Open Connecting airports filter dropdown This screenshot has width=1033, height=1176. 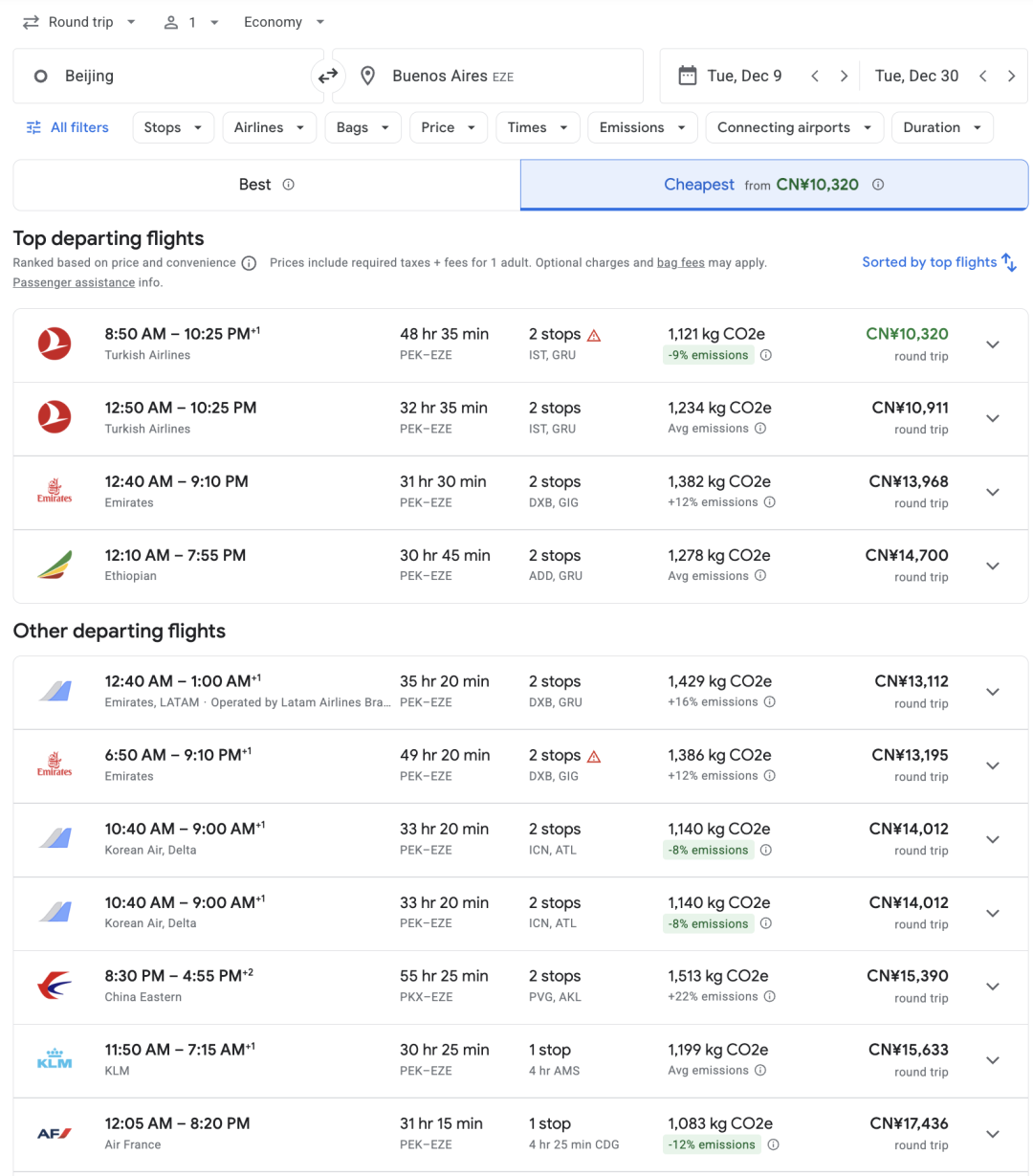[x=795, y=127]
